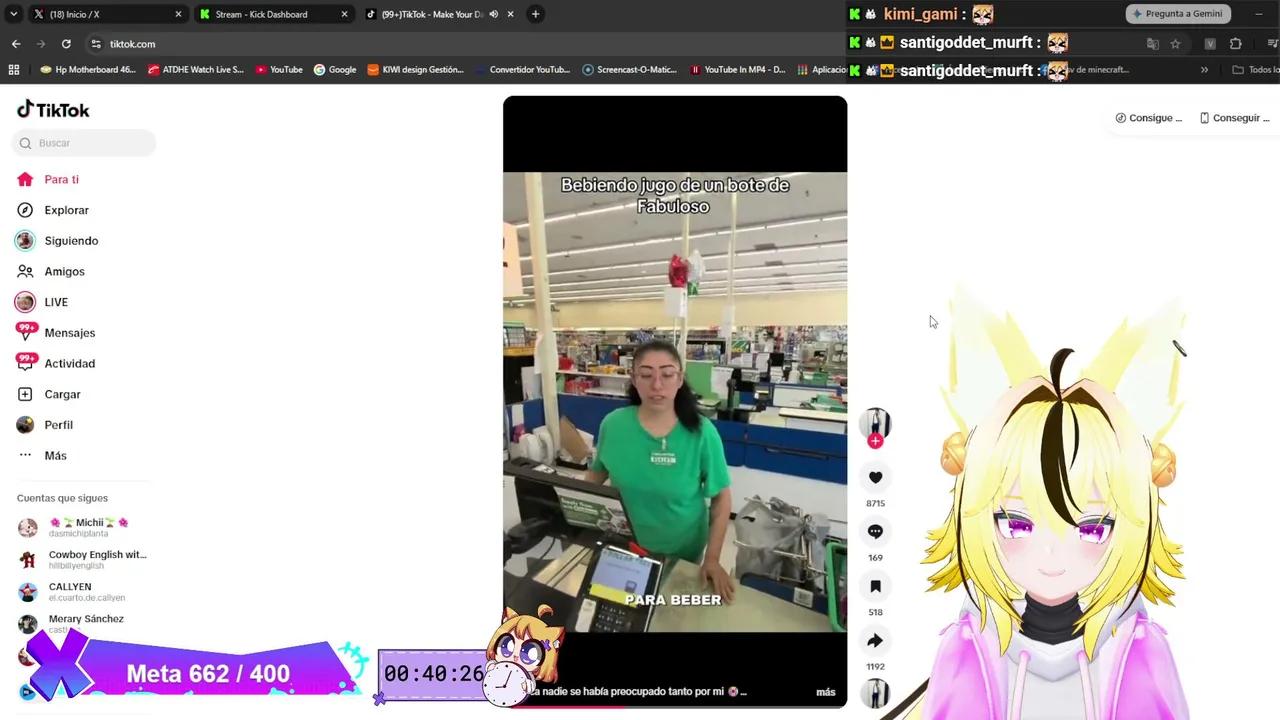Open the Screencast-O-Matic bookmark
Screen dimensions: 1280x720
pyautogui.click(x=630, y=70)
